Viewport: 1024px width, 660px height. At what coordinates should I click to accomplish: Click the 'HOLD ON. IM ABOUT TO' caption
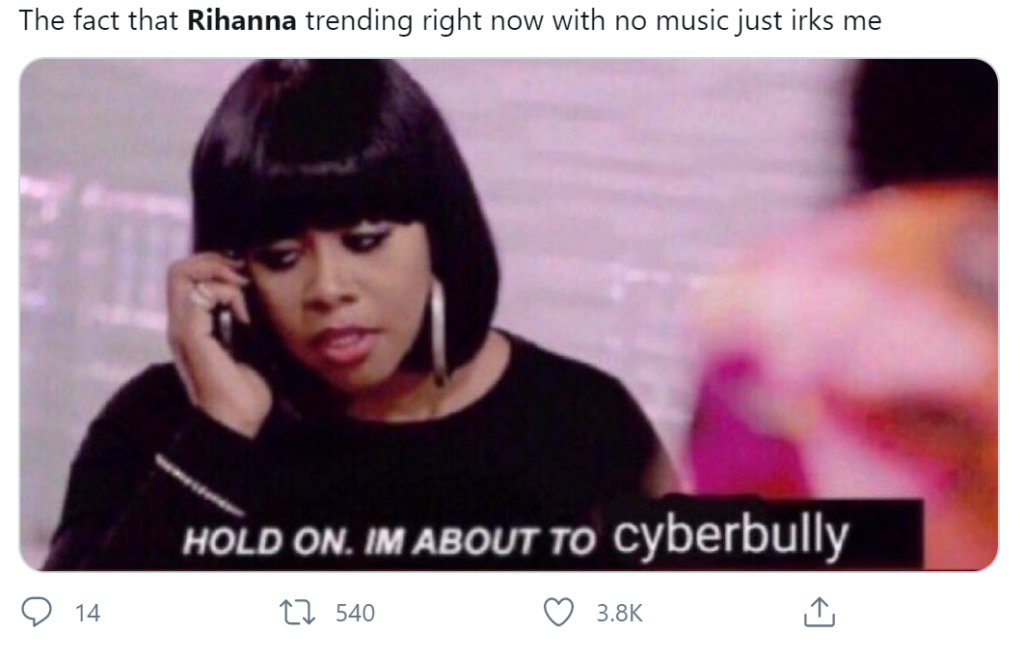click(x=389, y=541)
